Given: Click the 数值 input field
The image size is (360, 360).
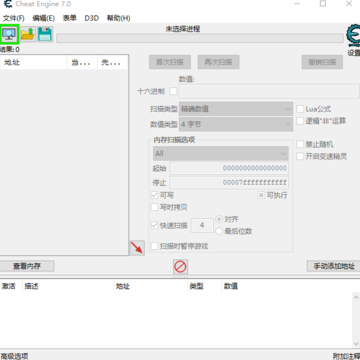Looking at the screenshot, I should [x=269, y=91].
